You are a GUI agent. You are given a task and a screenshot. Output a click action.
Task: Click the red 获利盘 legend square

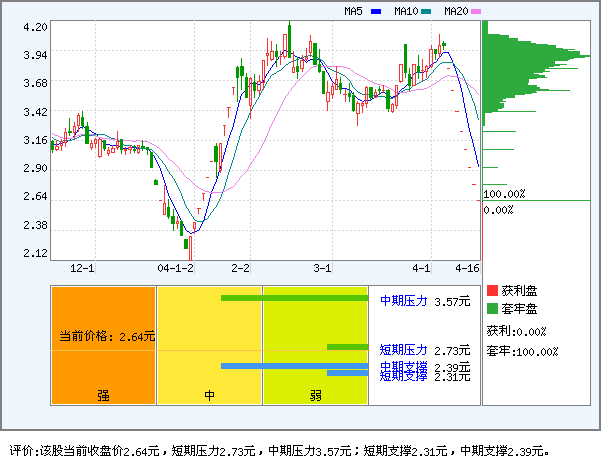click(x=492, y=291)
